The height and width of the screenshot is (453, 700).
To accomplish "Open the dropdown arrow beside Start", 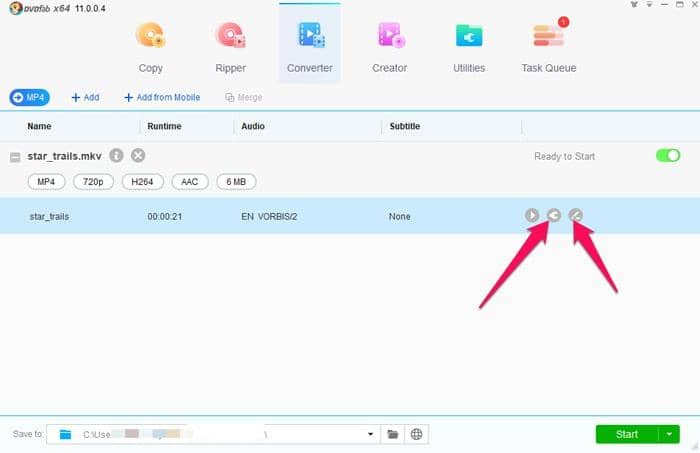I will click(669, 434).
